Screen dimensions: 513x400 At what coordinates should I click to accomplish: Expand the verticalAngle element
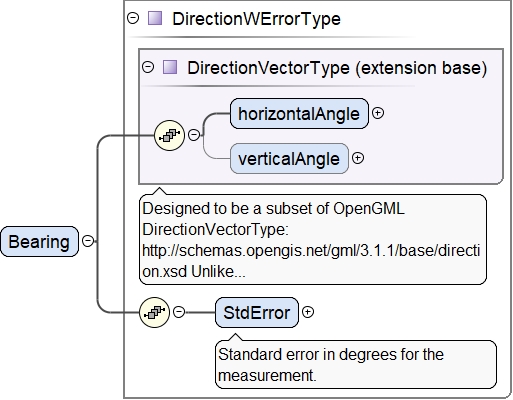358,158
